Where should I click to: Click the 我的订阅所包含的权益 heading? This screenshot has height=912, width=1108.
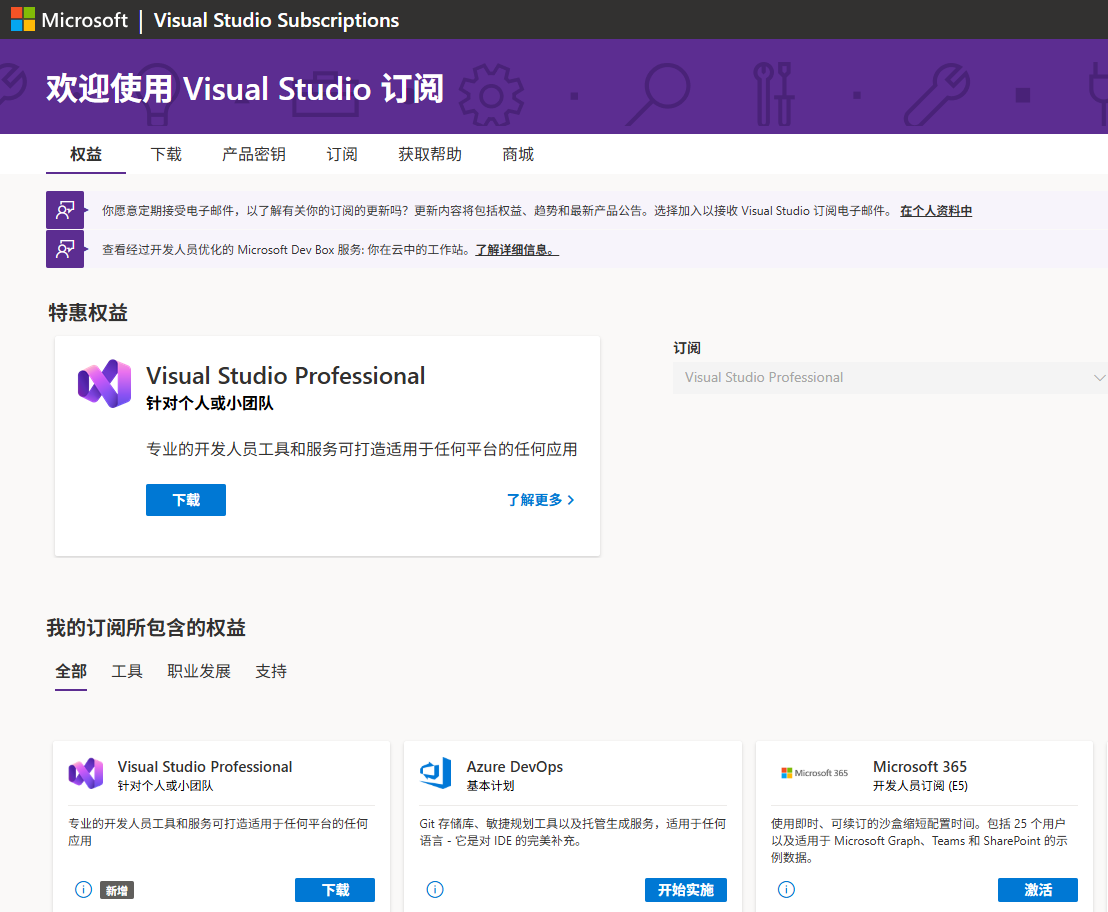pyautogui.click(x=146, y=627)
